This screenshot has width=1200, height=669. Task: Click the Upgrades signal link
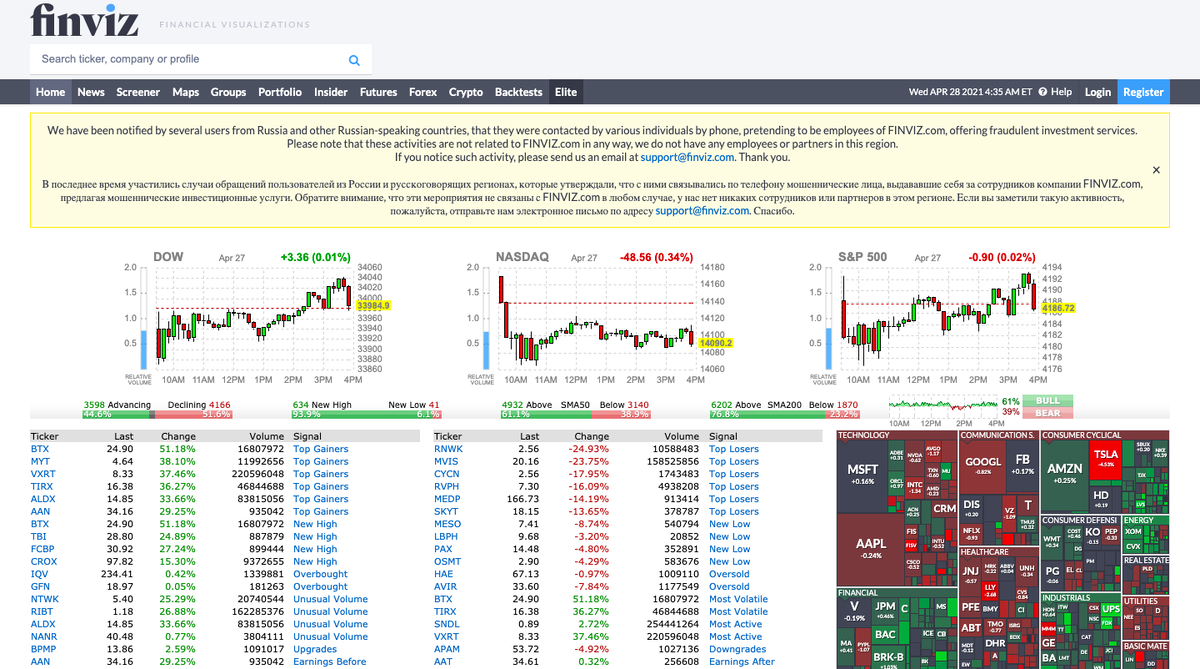click(x=315, y=649)
